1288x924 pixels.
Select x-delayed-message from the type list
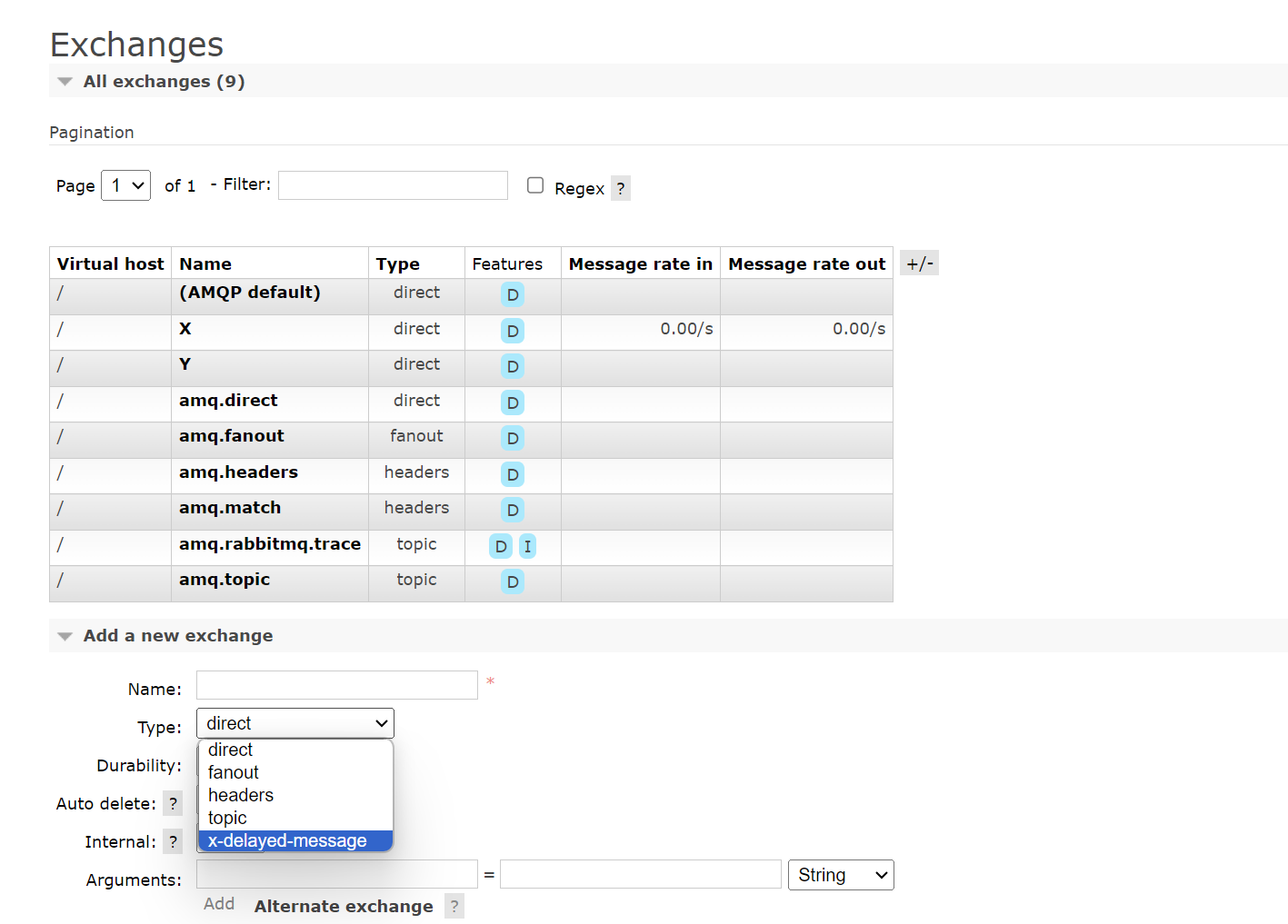tap(287, 840)
